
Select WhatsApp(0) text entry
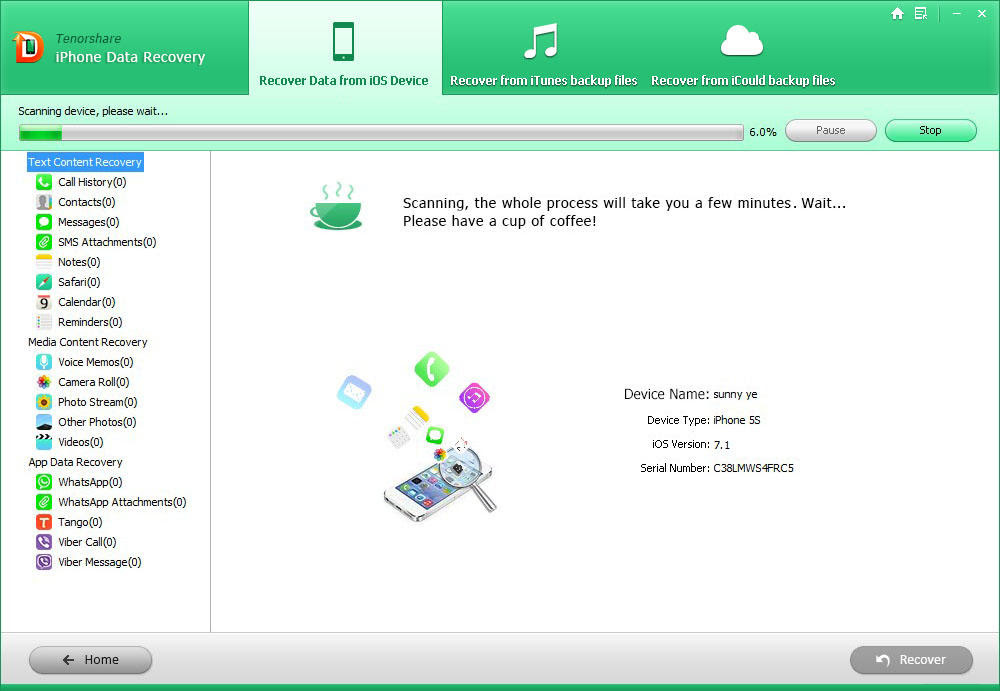pos(90,482)
